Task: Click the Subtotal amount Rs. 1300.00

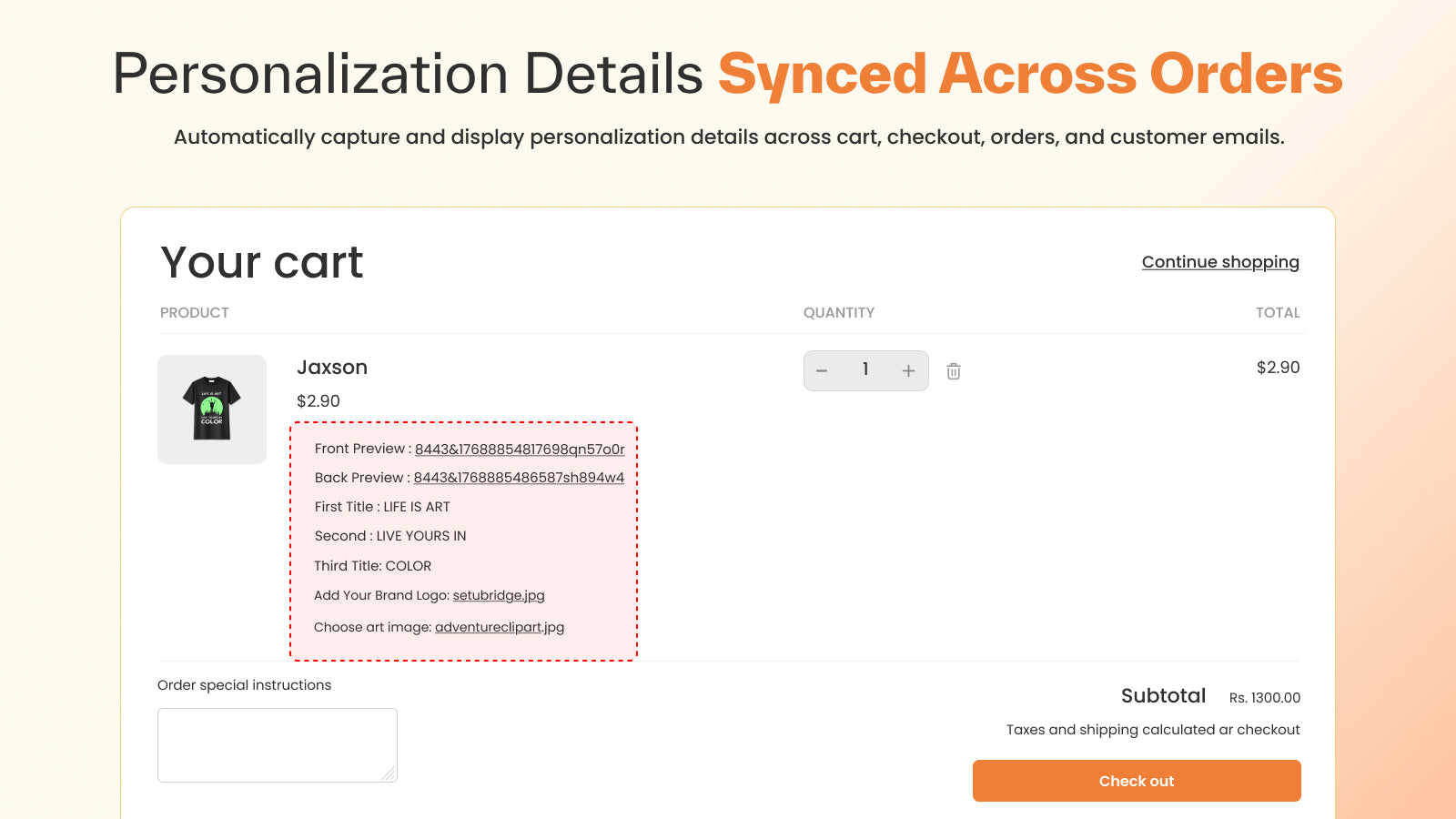Action: tap(1266, 698)
